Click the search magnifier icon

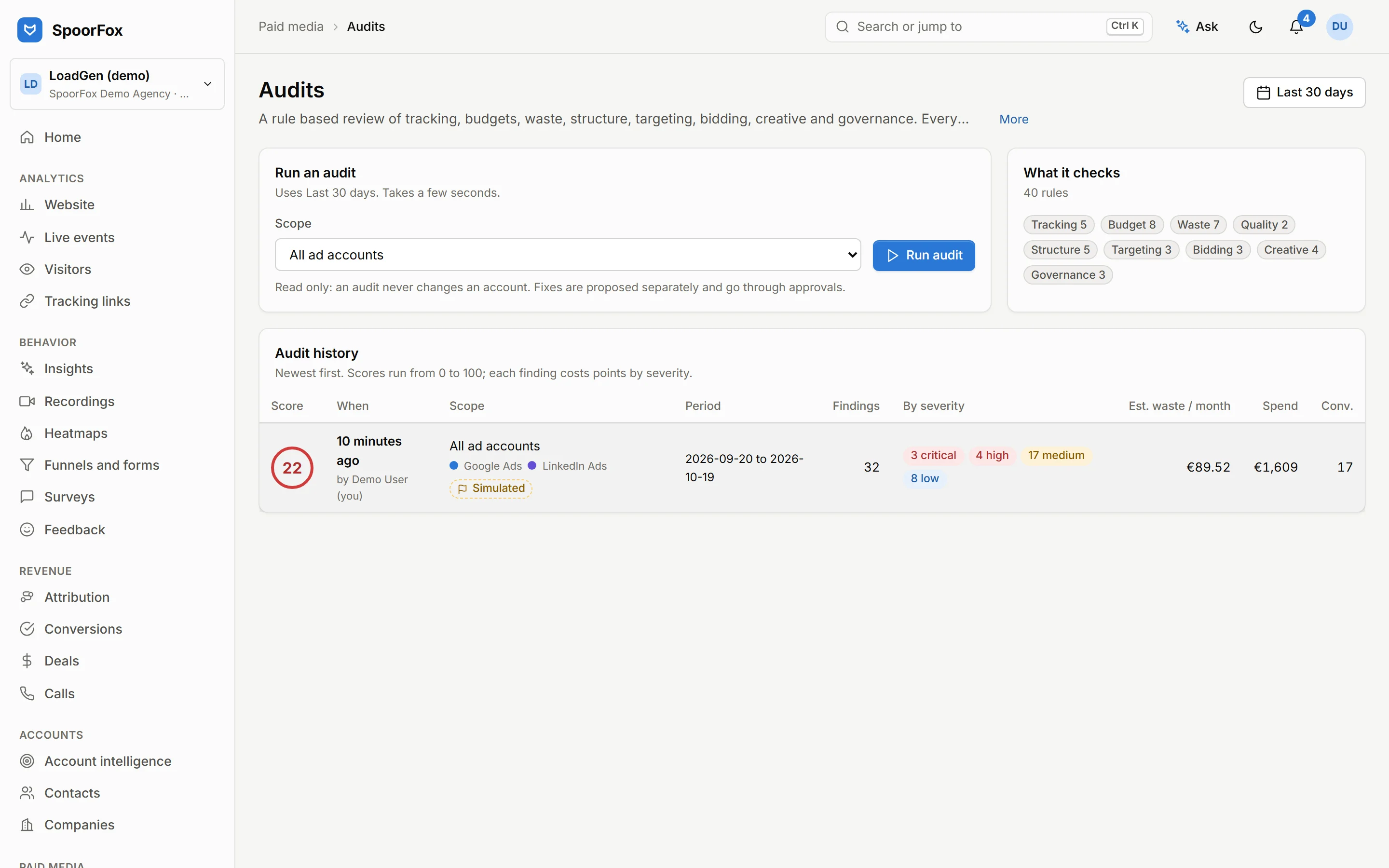pos(842,27)
